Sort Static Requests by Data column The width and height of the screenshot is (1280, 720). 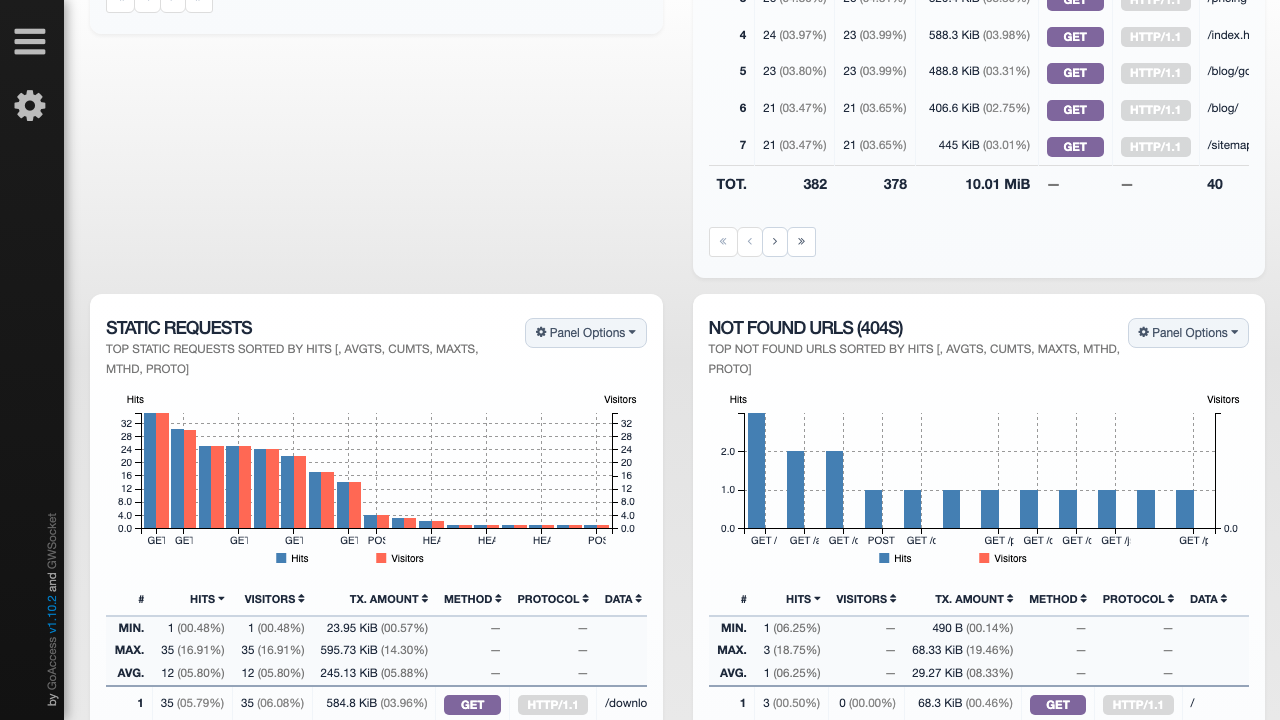coord(623,599)
